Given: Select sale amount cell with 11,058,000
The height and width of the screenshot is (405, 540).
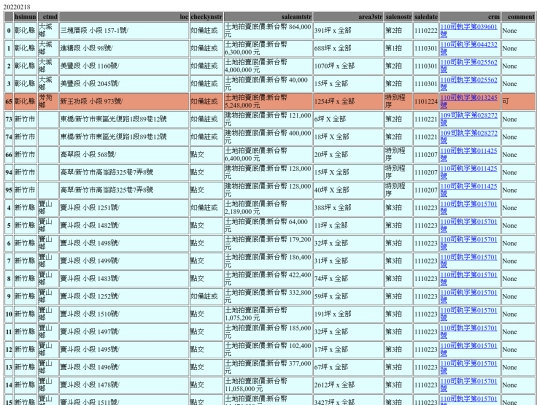Looking at the screenshot, I should tap(268, 385).
